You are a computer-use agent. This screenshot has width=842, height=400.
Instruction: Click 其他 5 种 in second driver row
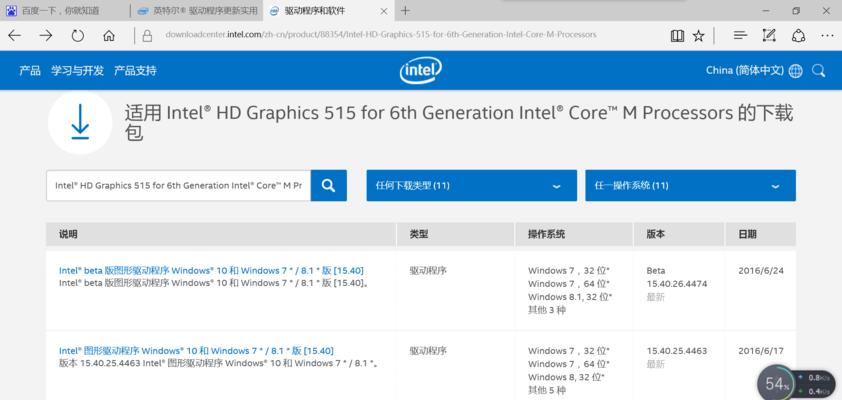coord(547,390)
